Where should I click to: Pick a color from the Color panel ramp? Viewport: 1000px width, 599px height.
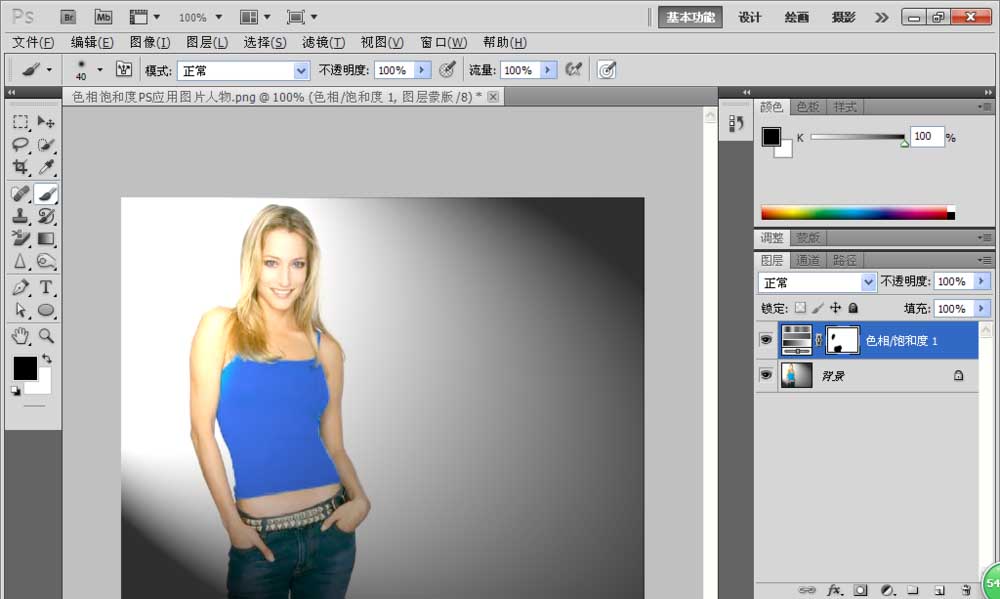click(x=858, y=213)
